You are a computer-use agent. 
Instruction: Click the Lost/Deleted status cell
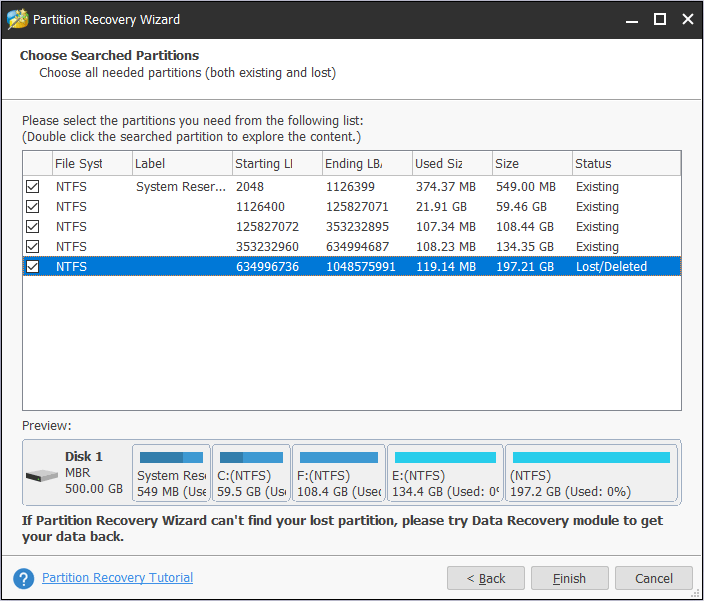pyautogui.click(x=612, y=267)
